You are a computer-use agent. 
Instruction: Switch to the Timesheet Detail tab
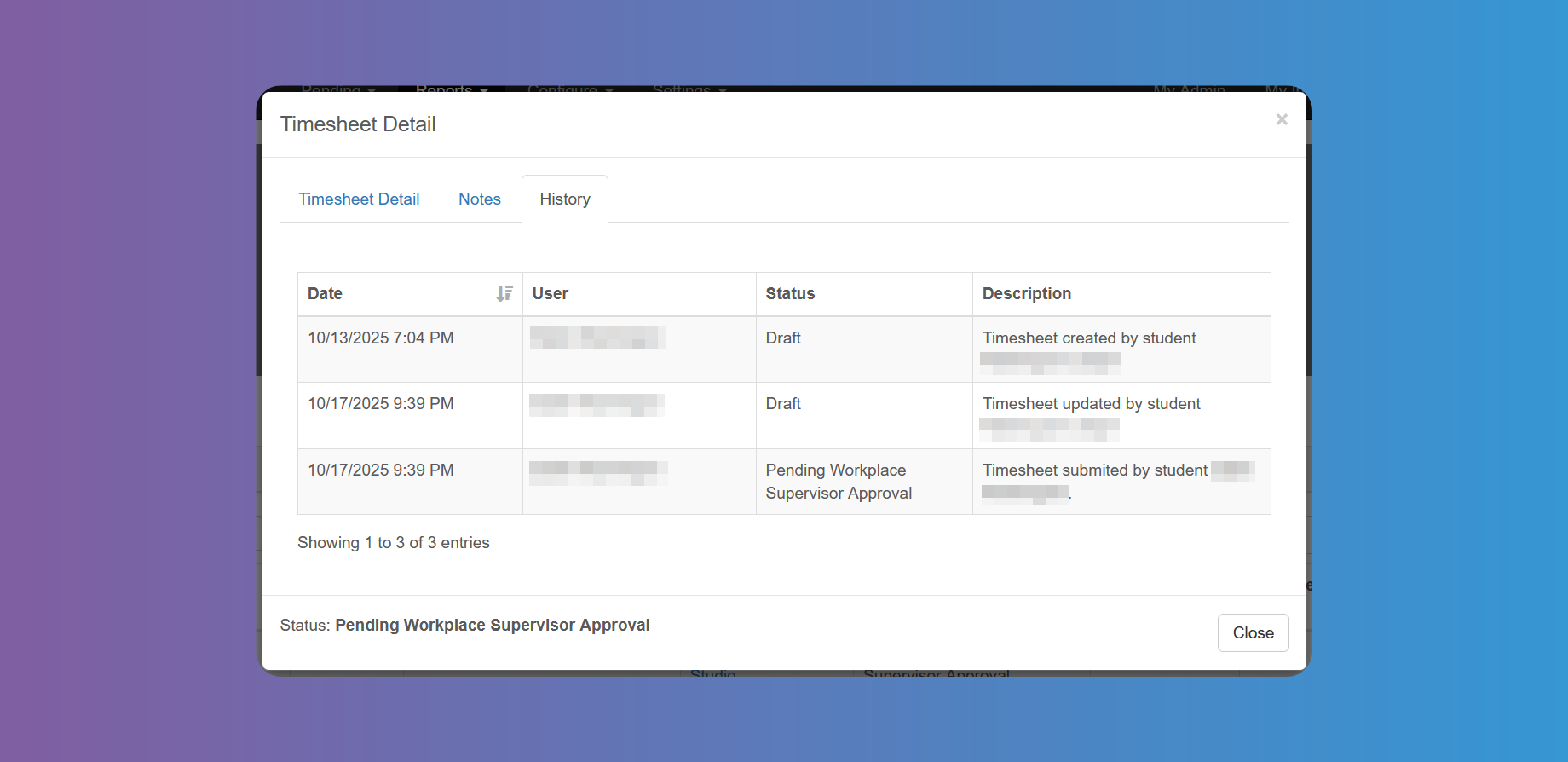click(x=359, y=199)
